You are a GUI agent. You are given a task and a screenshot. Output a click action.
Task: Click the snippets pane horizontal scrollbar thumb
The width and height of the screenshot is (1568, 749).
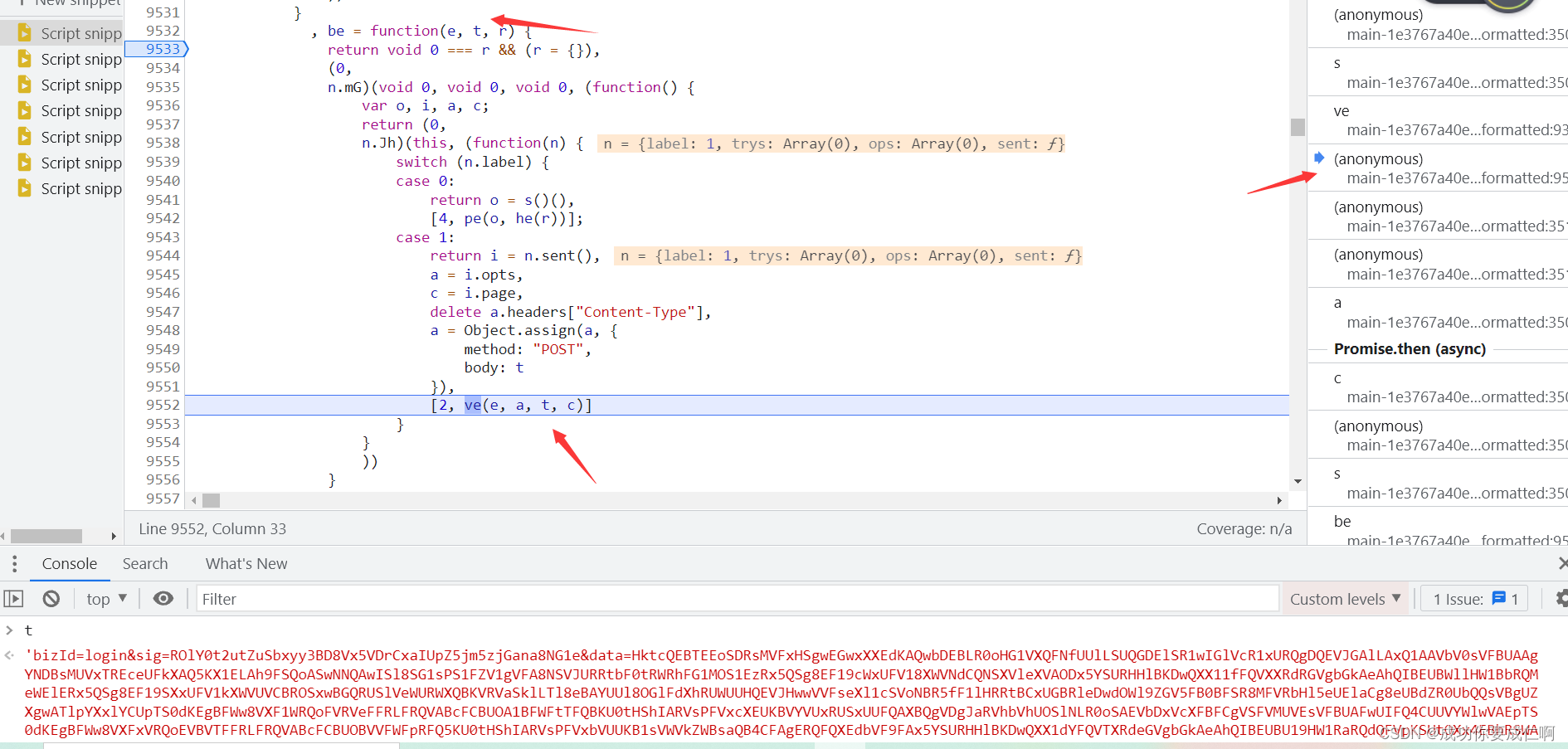pyautogui.click(x=46, y=536)
